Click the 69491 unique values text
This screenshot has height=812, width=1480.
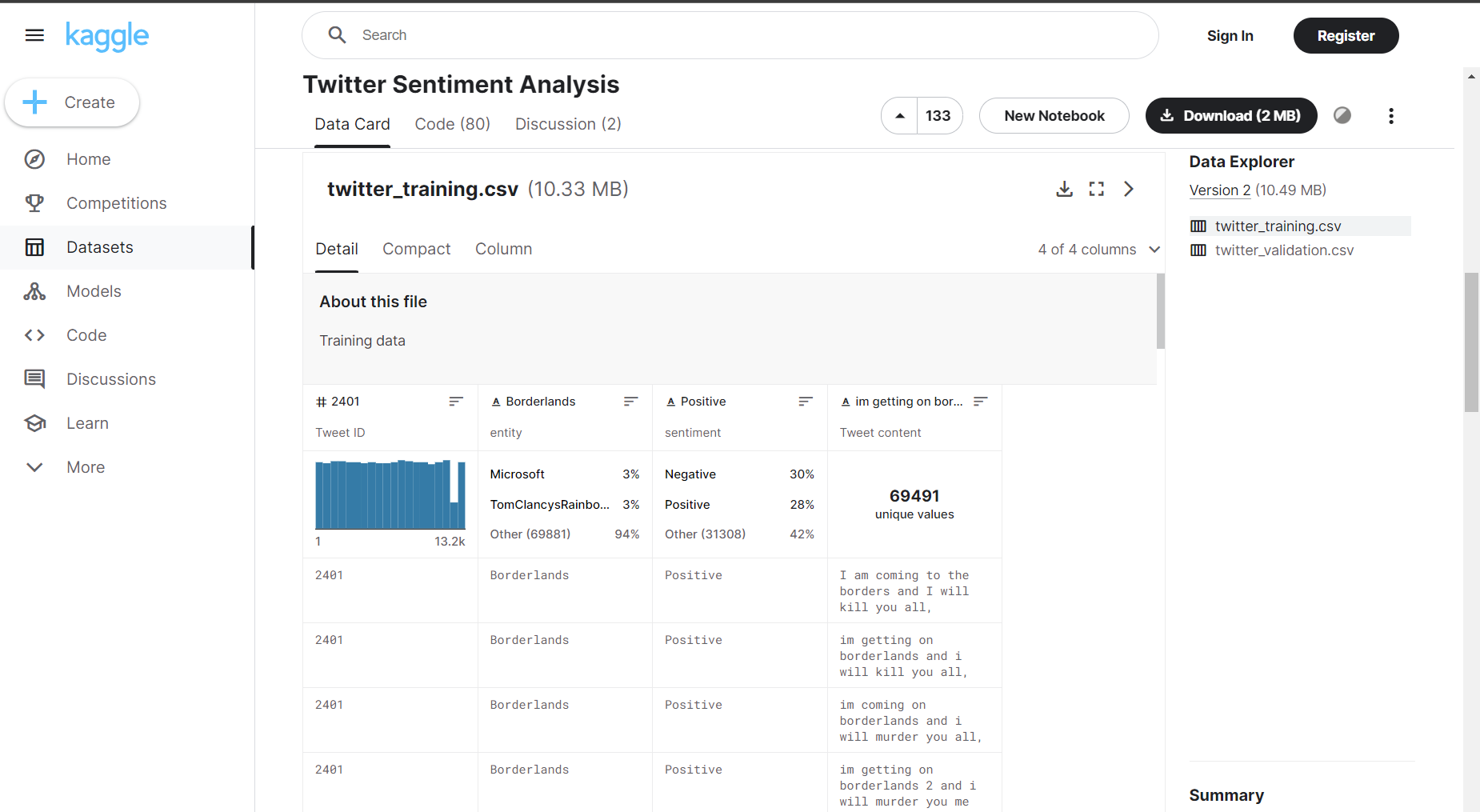pyautogui.click(x=914, y=505)
